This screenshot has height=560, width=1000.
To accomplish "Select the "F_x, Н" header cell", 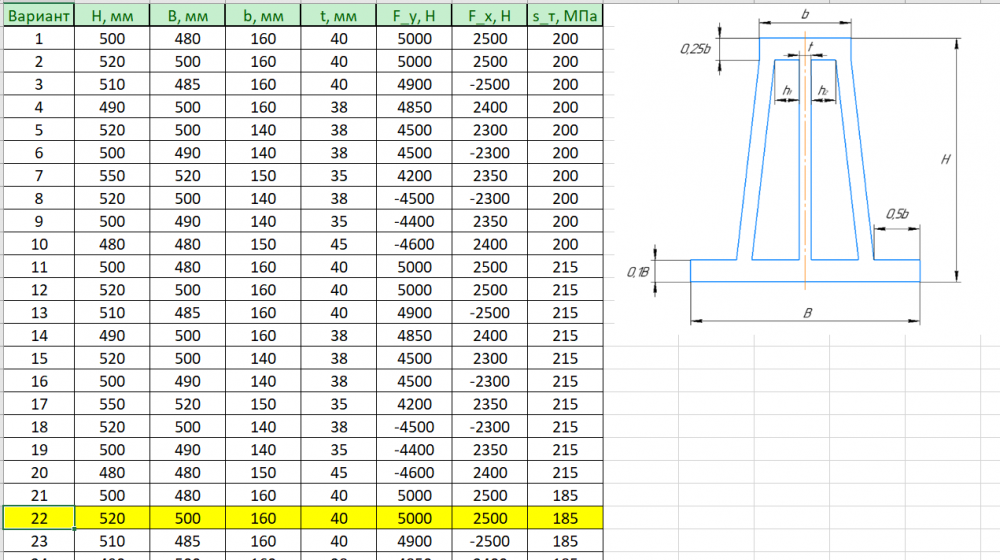I will pos(490,16).
